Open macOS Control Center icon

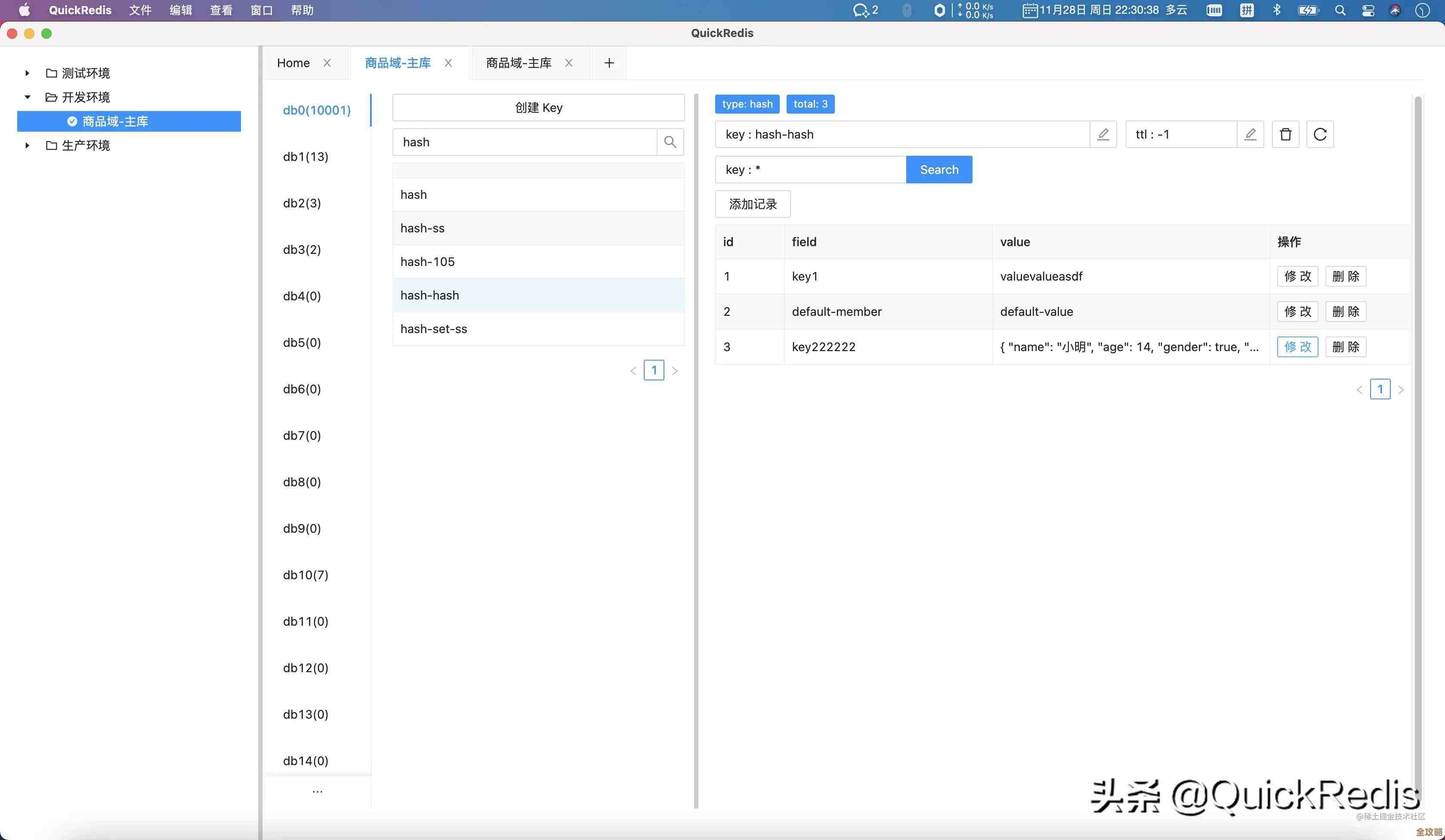1368,10
